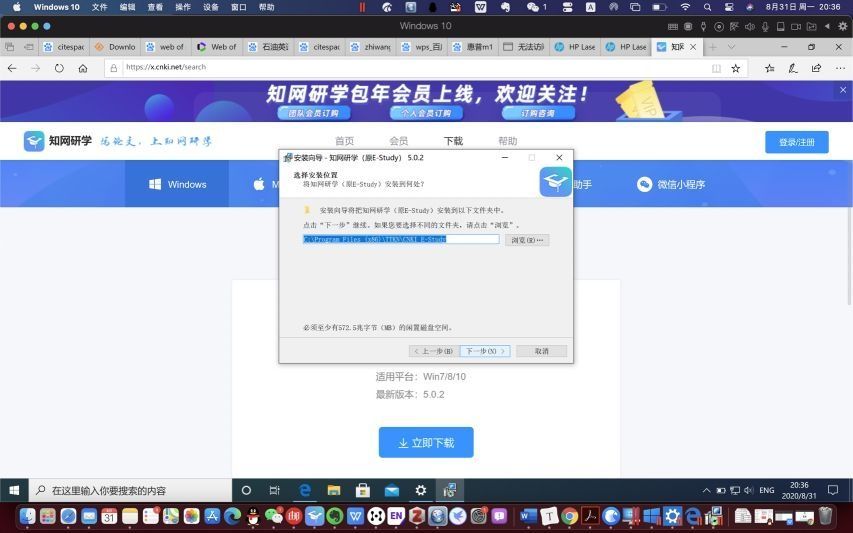Open WeChat in the macOS Dock
Viewport: 853px width, 533px height.
pyautogui.click(x=274, y=515)
